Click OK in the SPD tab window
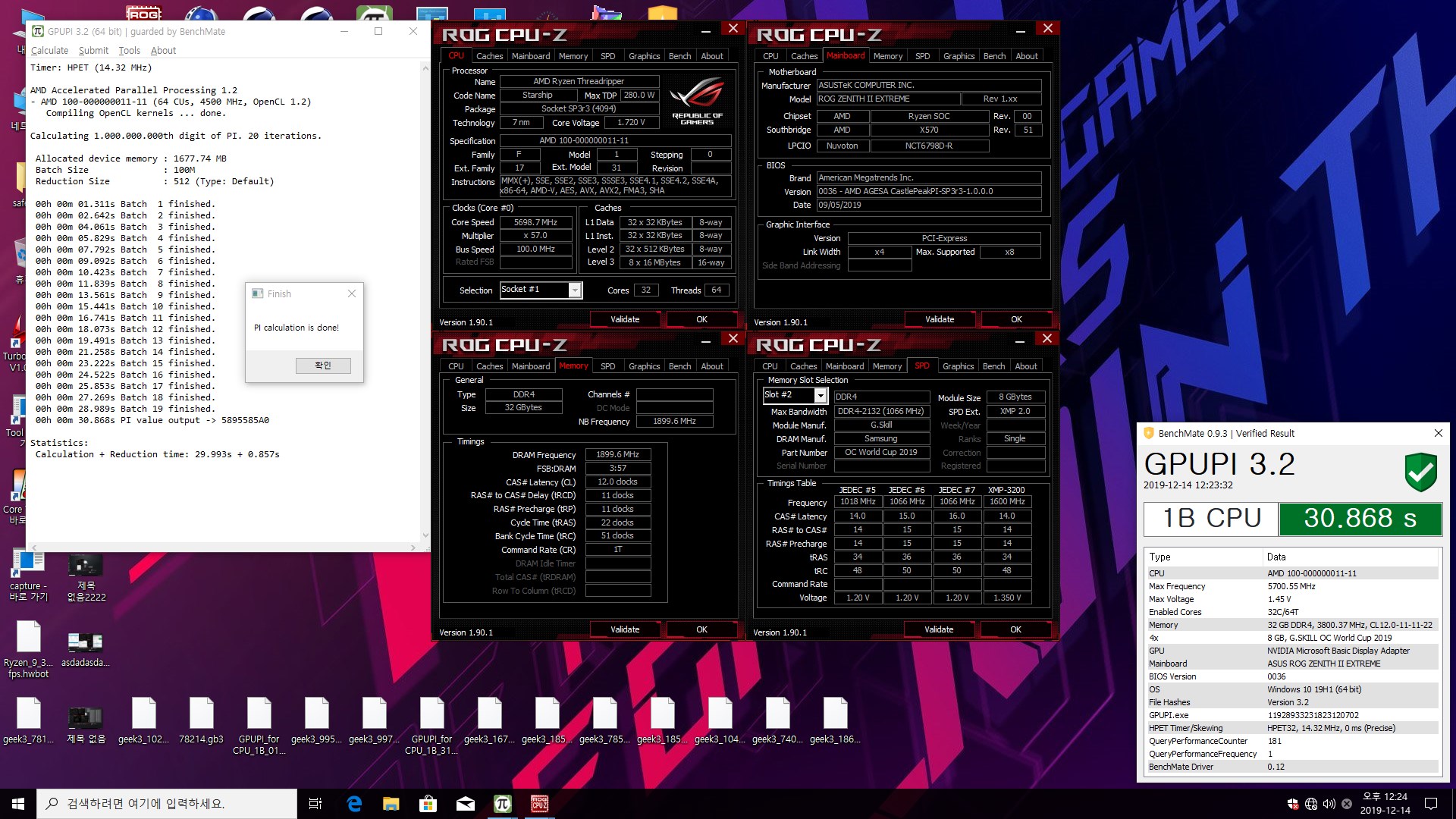This screenshot has height=819, width=1456. [x=1015, y=629]
